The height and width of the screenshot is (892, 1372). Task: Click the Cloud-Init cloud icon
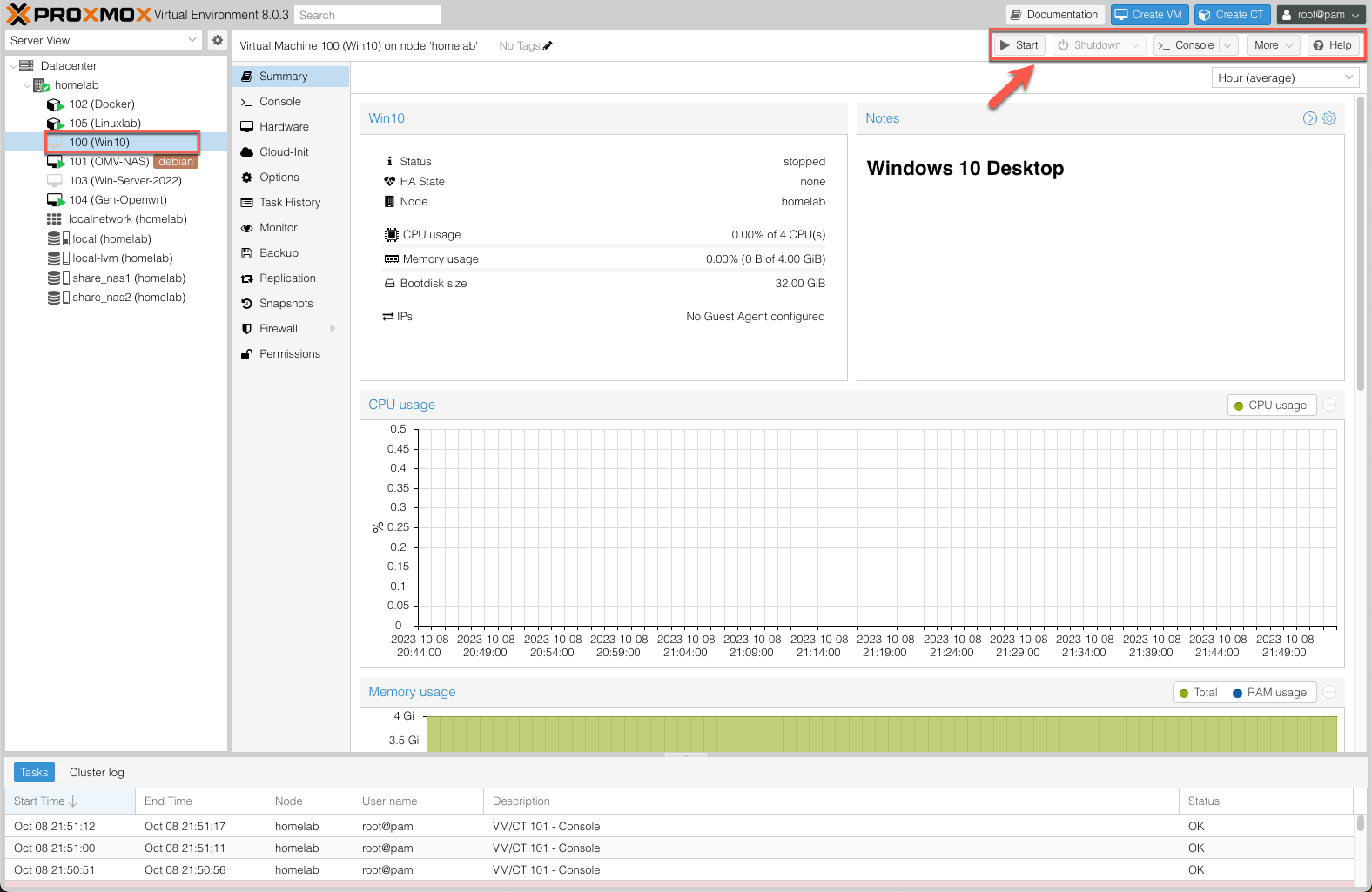point(247,152)
